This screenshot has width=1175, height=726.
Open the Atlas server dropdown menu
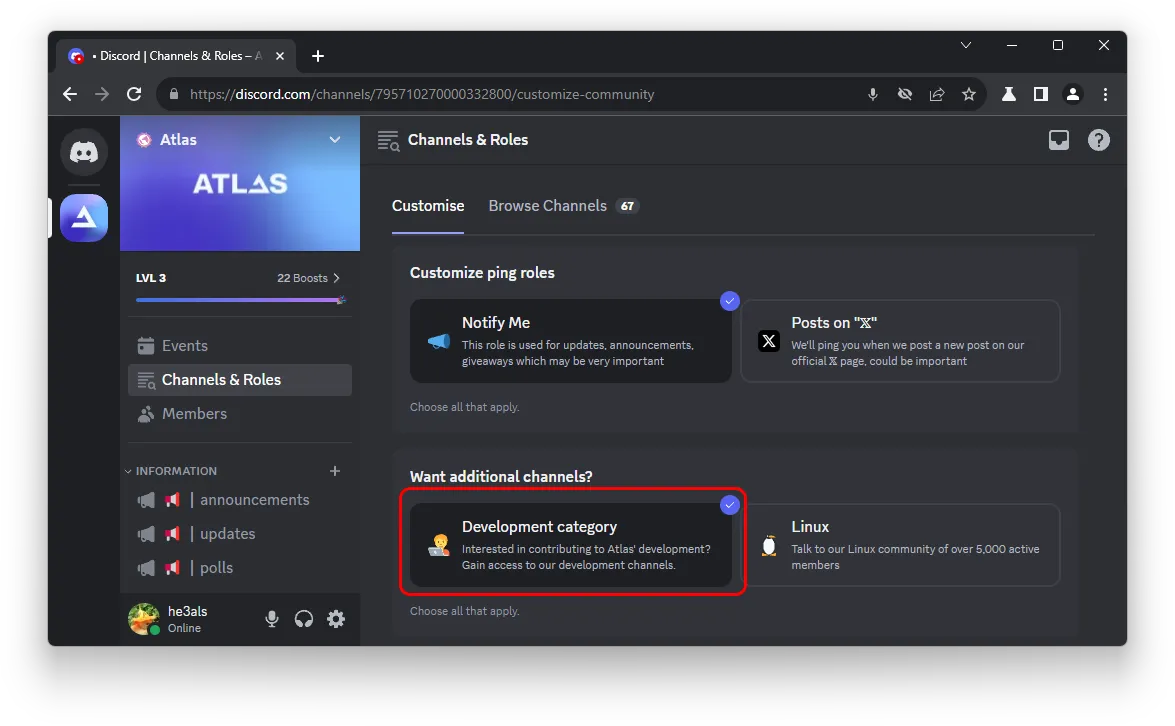[x=334, y=140]
